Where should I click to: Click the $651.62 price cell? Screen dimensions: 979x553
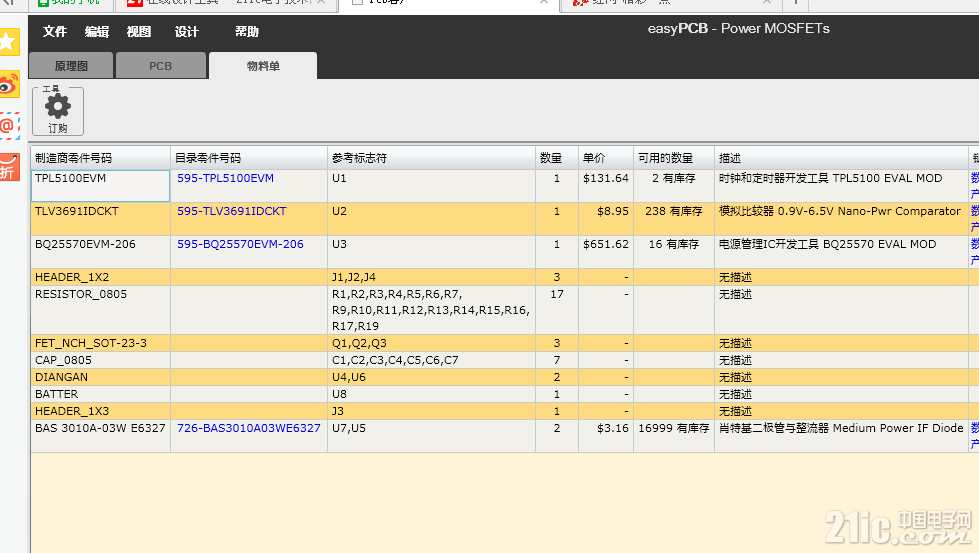click(606, 252)
